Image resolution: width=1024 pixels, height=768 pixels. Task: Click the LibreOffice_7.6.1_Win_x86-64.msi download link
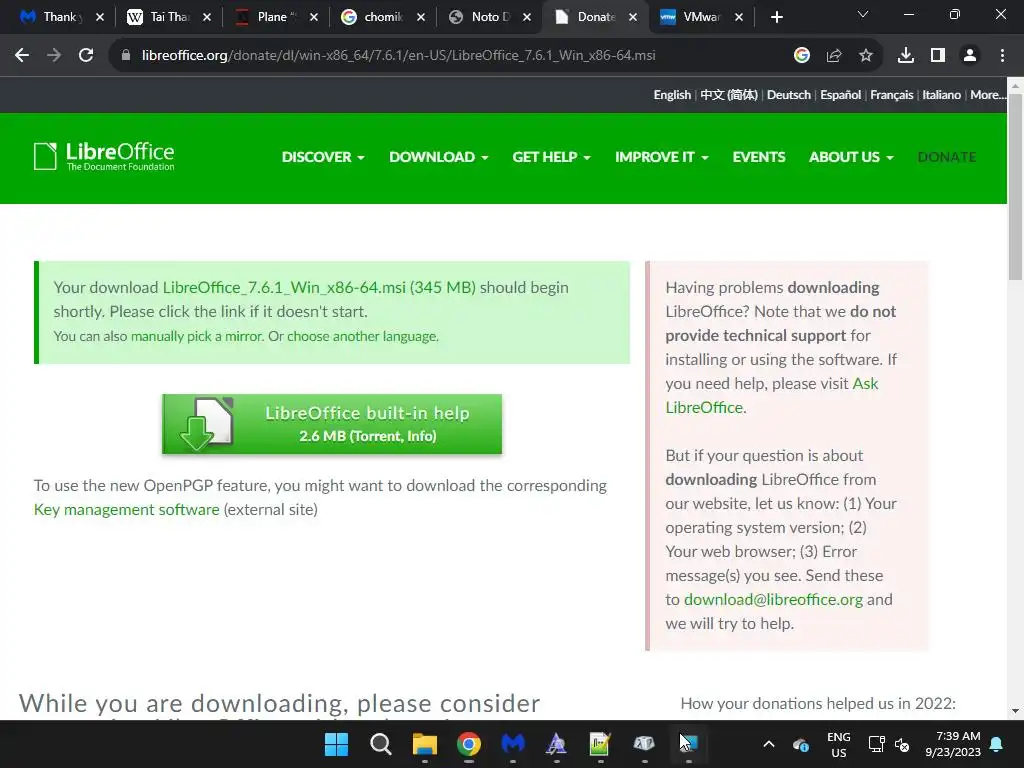click(319, 287)
